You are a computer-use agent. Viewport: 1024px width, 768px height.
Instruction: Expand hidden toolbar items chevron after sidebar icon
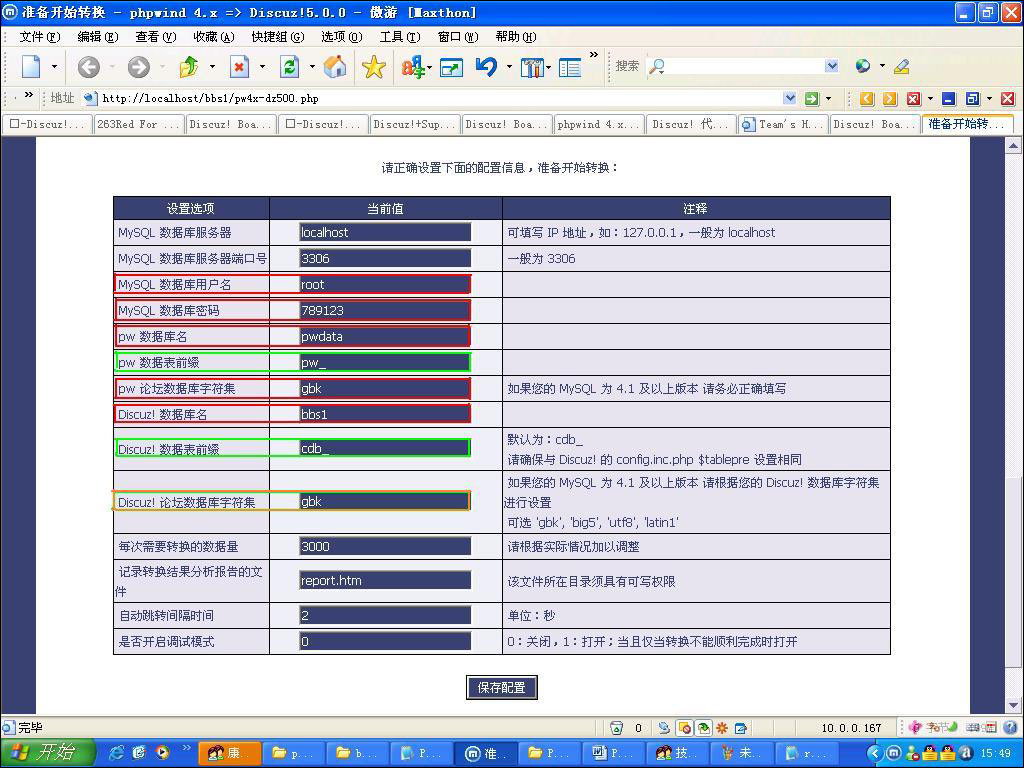tap(594, 55)
